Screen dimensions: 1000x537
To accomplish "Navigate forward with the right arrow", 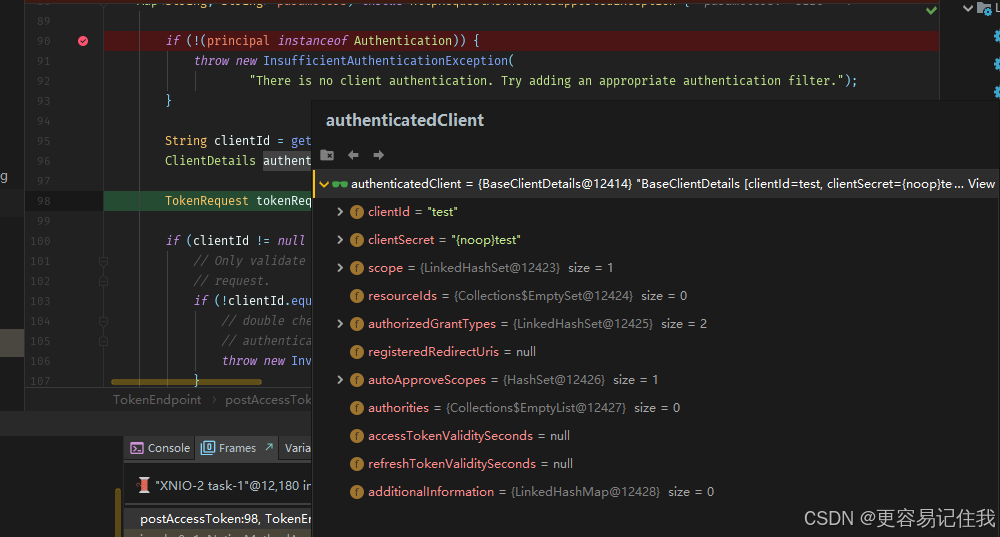I will [378, 155].
